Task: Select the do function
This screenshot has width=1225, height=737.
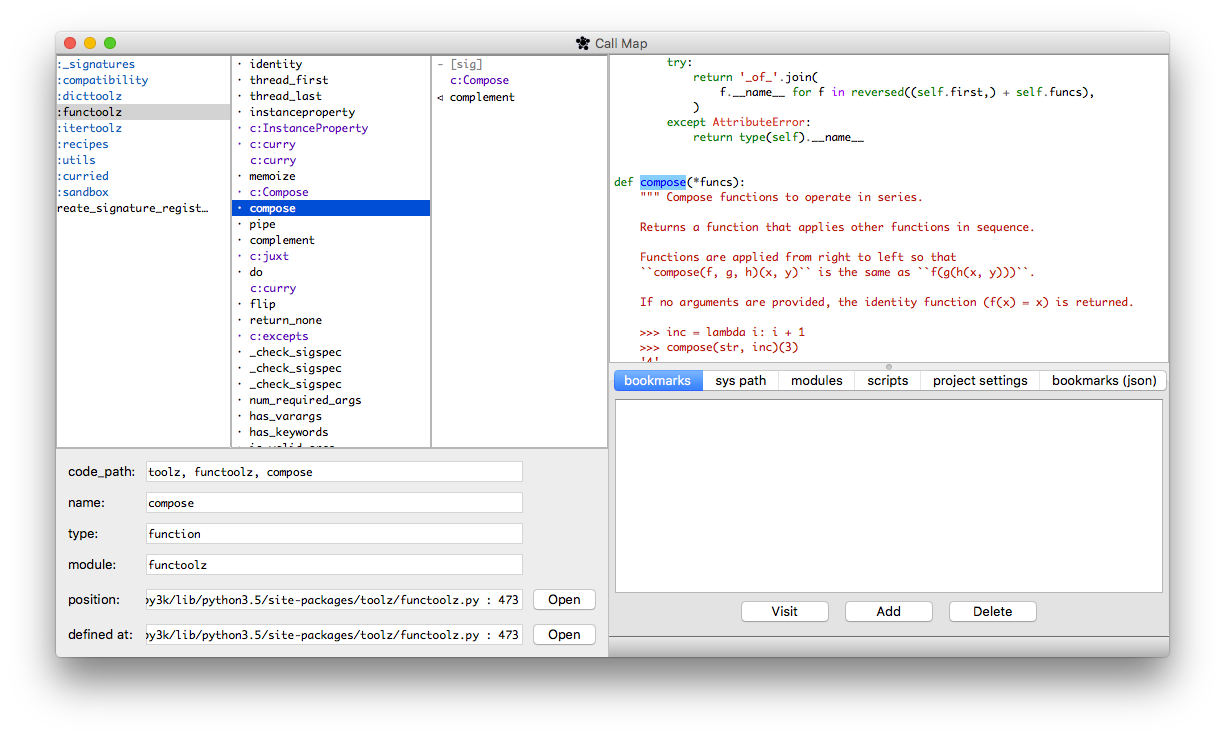Action: tap(331, 272)
